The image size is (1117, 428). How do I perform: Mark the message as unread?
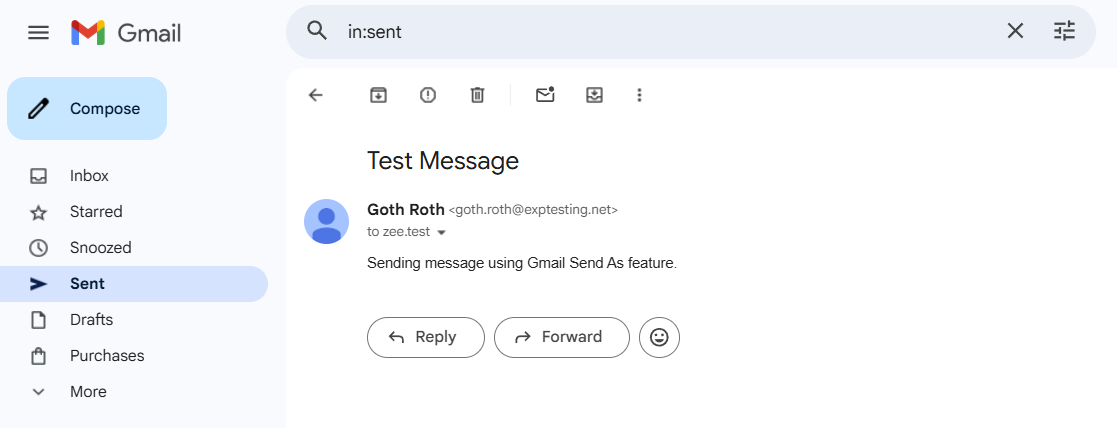[545, 95]
